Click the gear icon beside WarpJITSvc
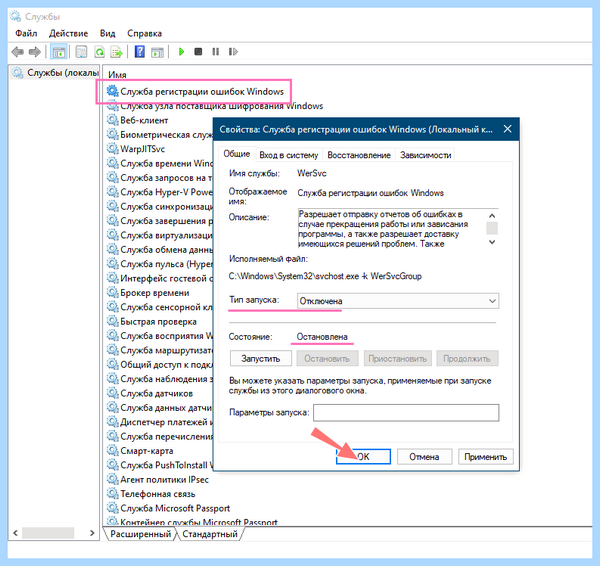The height and width of the screenshot is (566, 600). click(x=112, y=148)
